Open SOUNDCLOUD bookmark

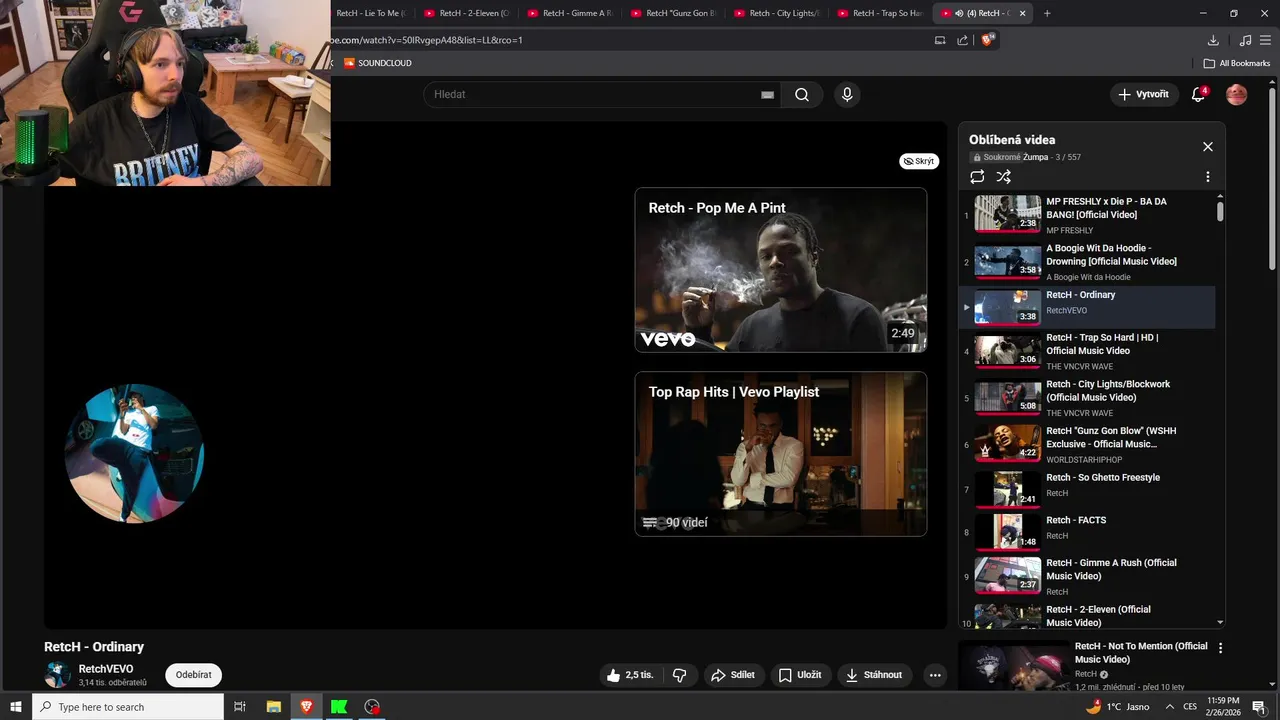pos(377,63)
